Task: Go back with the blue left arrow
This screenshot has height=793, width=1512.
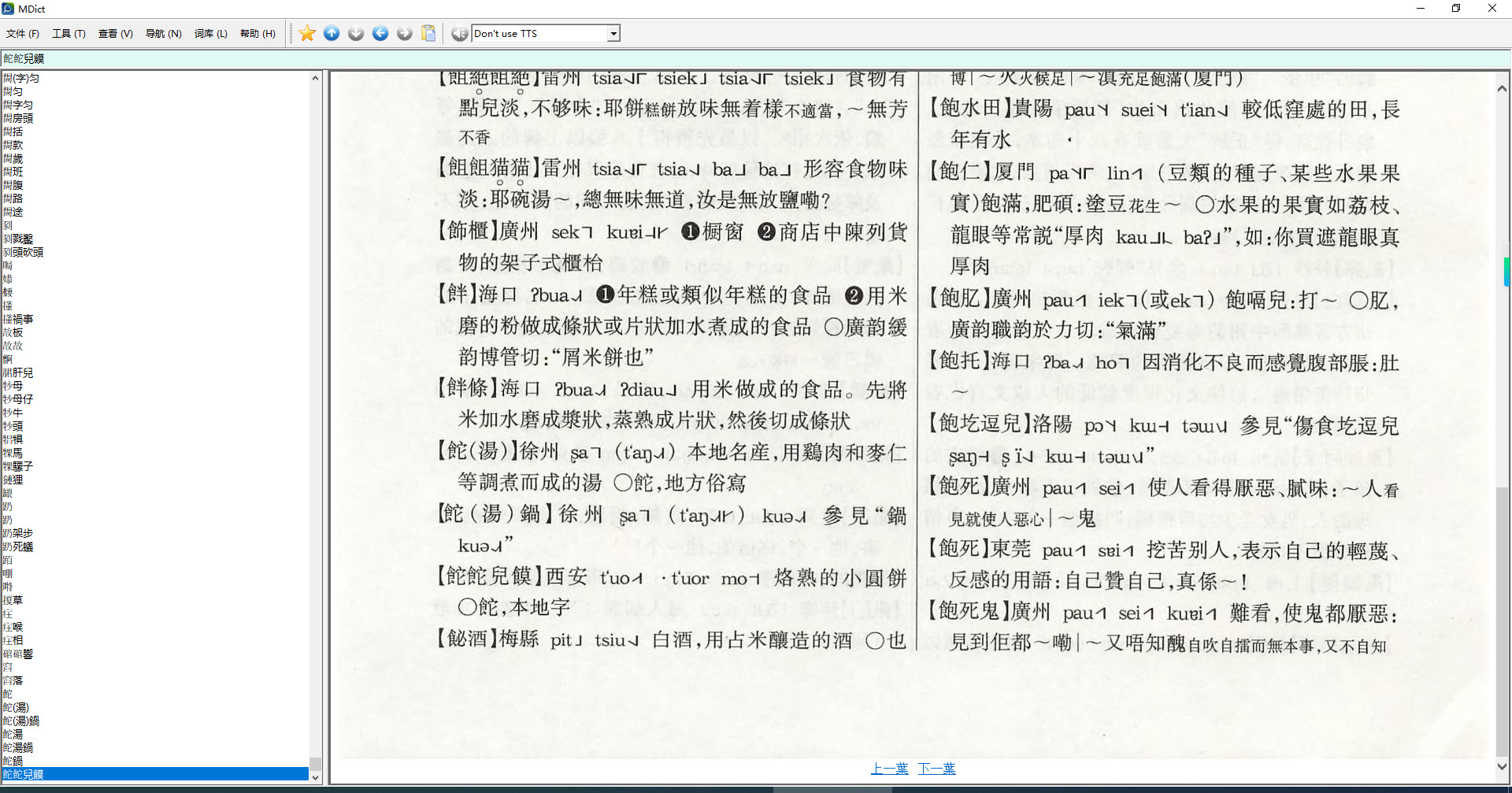Action: click(x=380, y=33)
